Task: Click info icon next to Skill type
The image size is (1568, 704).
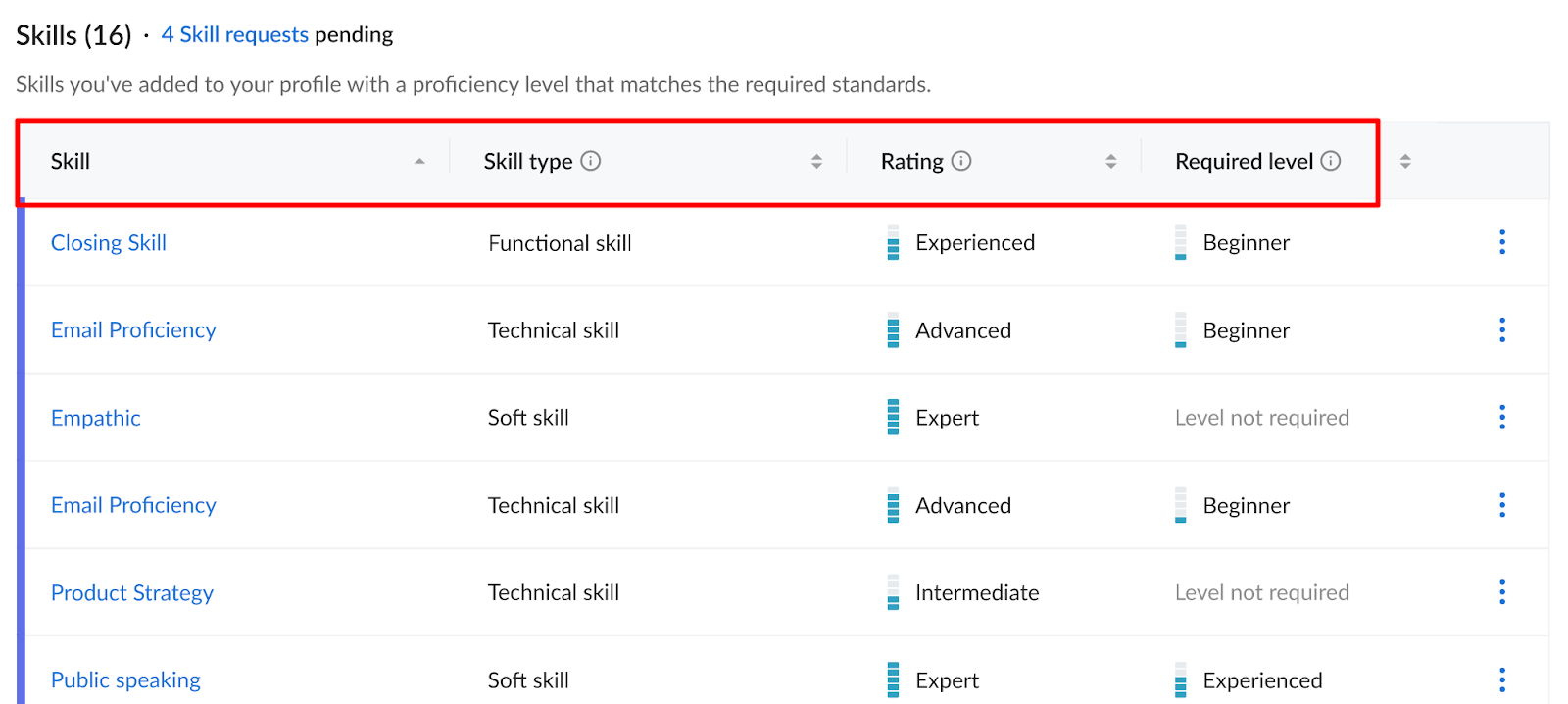Action: [x=590, y=161]
